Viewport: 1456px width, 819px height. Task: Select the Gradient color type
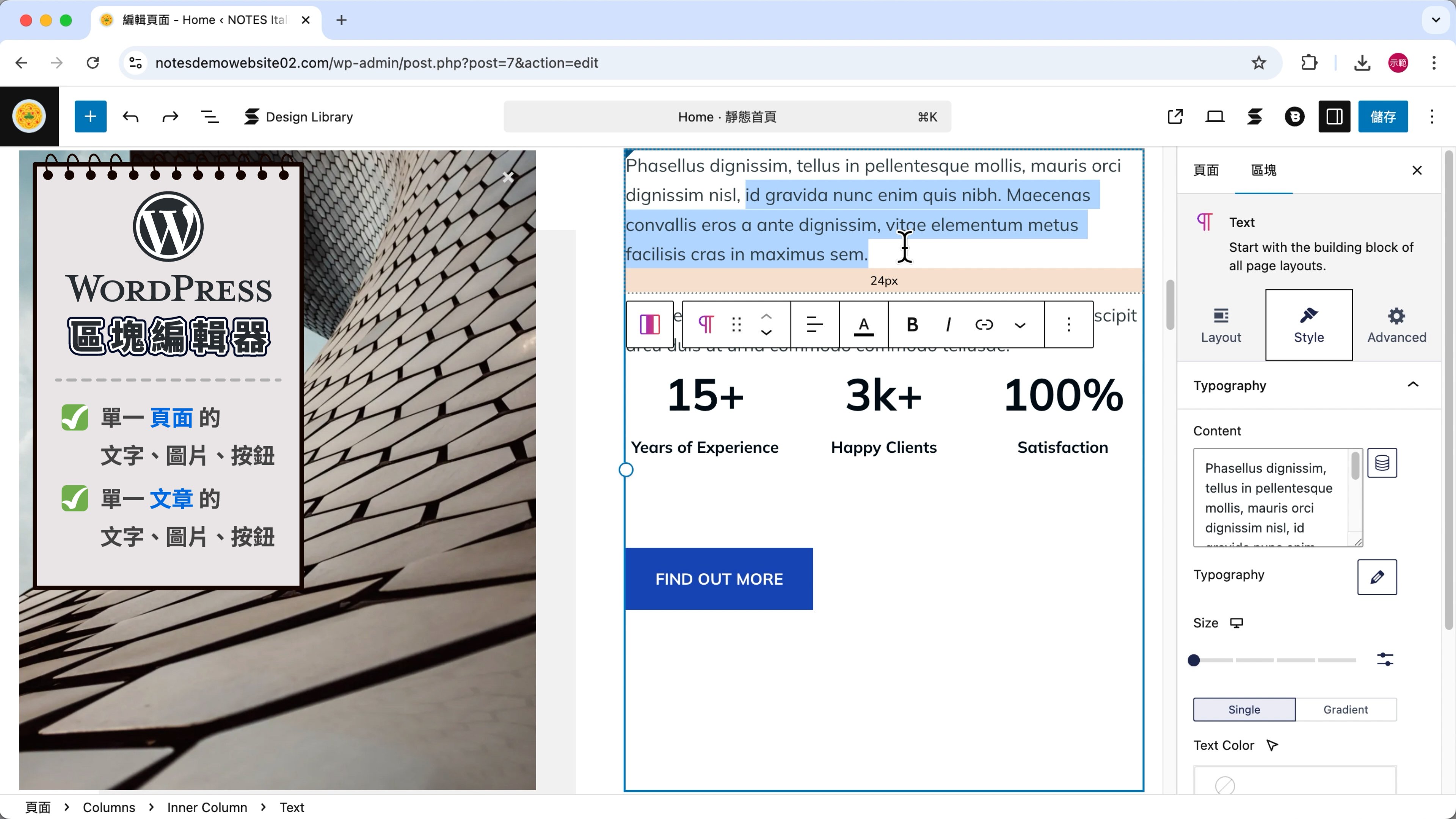coord(1345,709)
